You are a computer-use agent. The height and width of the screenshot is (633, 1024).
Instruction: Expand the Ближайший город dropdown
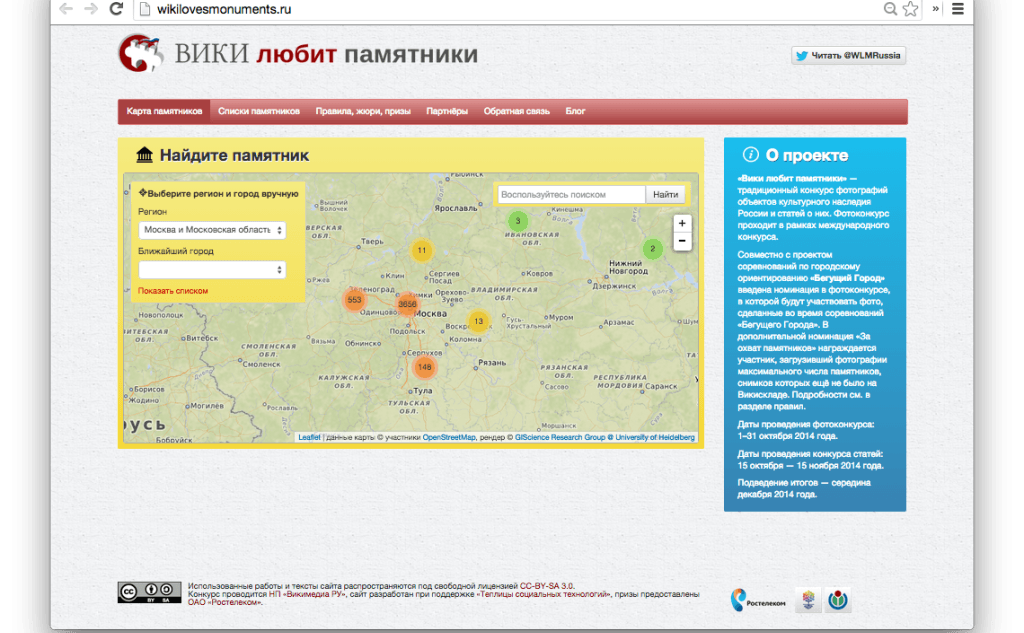point(212,270)
